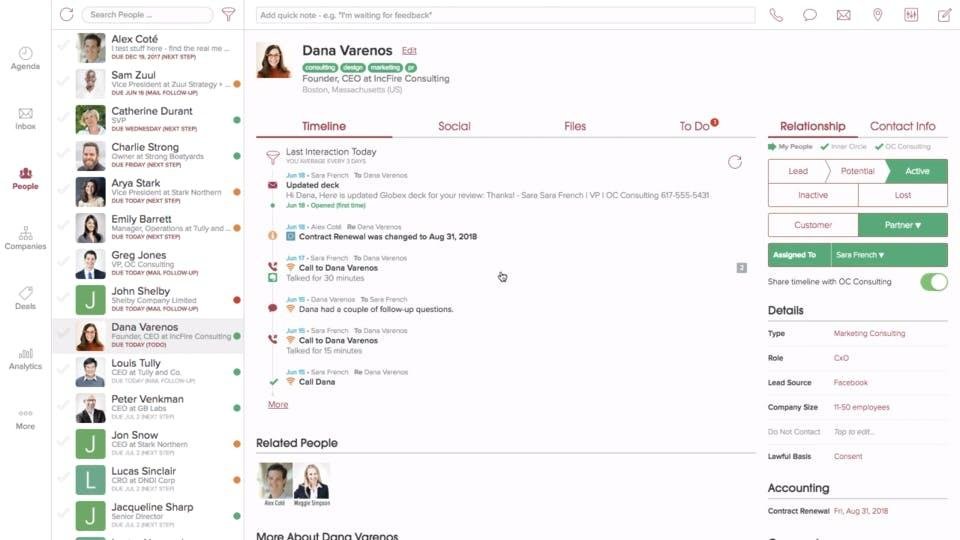Click the checkmark icon next to Call Dana

pyautogui.click(x=273, y=381)
